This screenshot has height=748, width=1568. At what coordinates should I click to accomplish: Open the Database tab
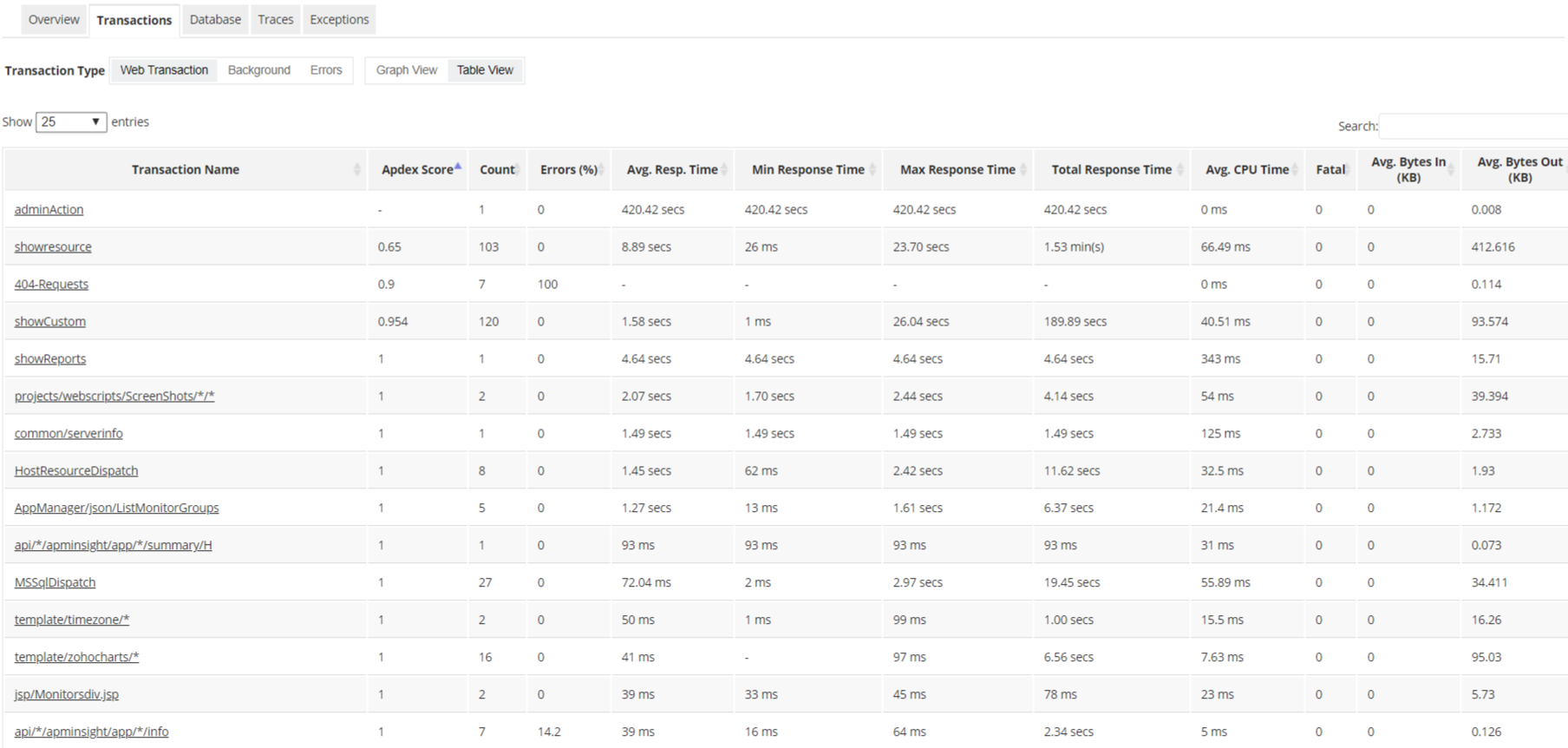(215, 20)
